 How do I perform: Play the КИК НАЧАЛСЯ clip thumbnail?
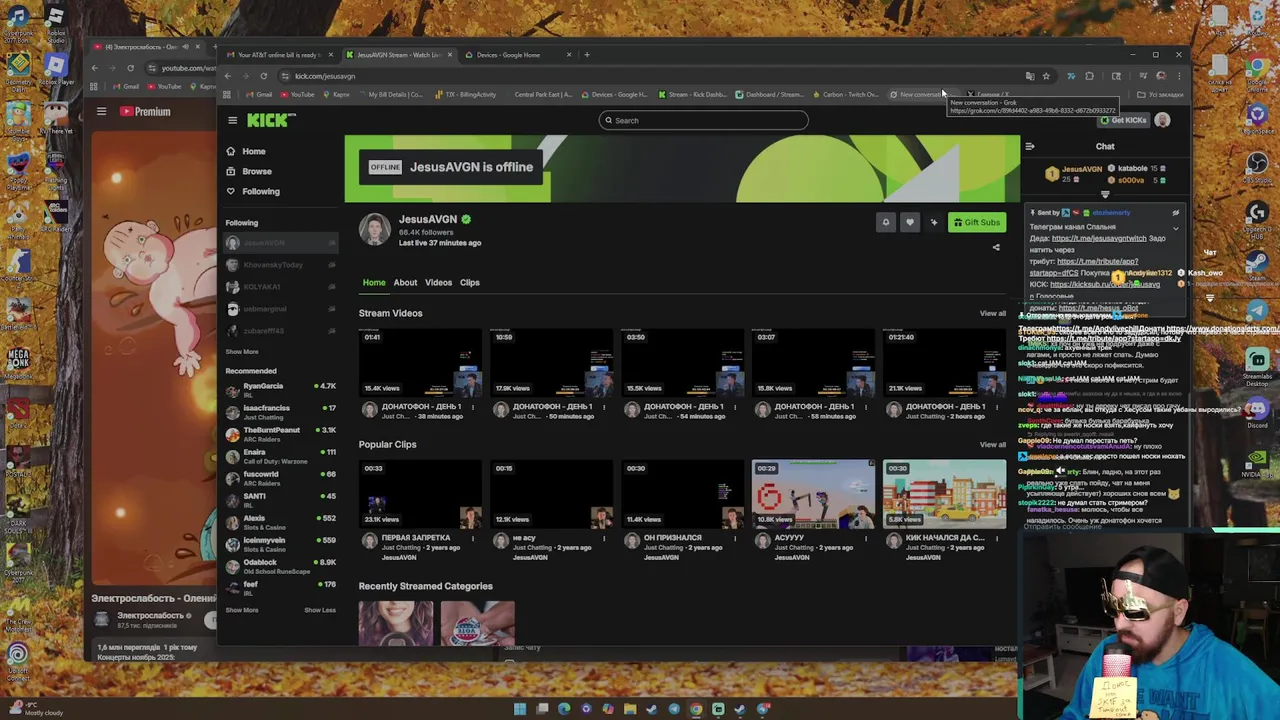click(945, 494)
